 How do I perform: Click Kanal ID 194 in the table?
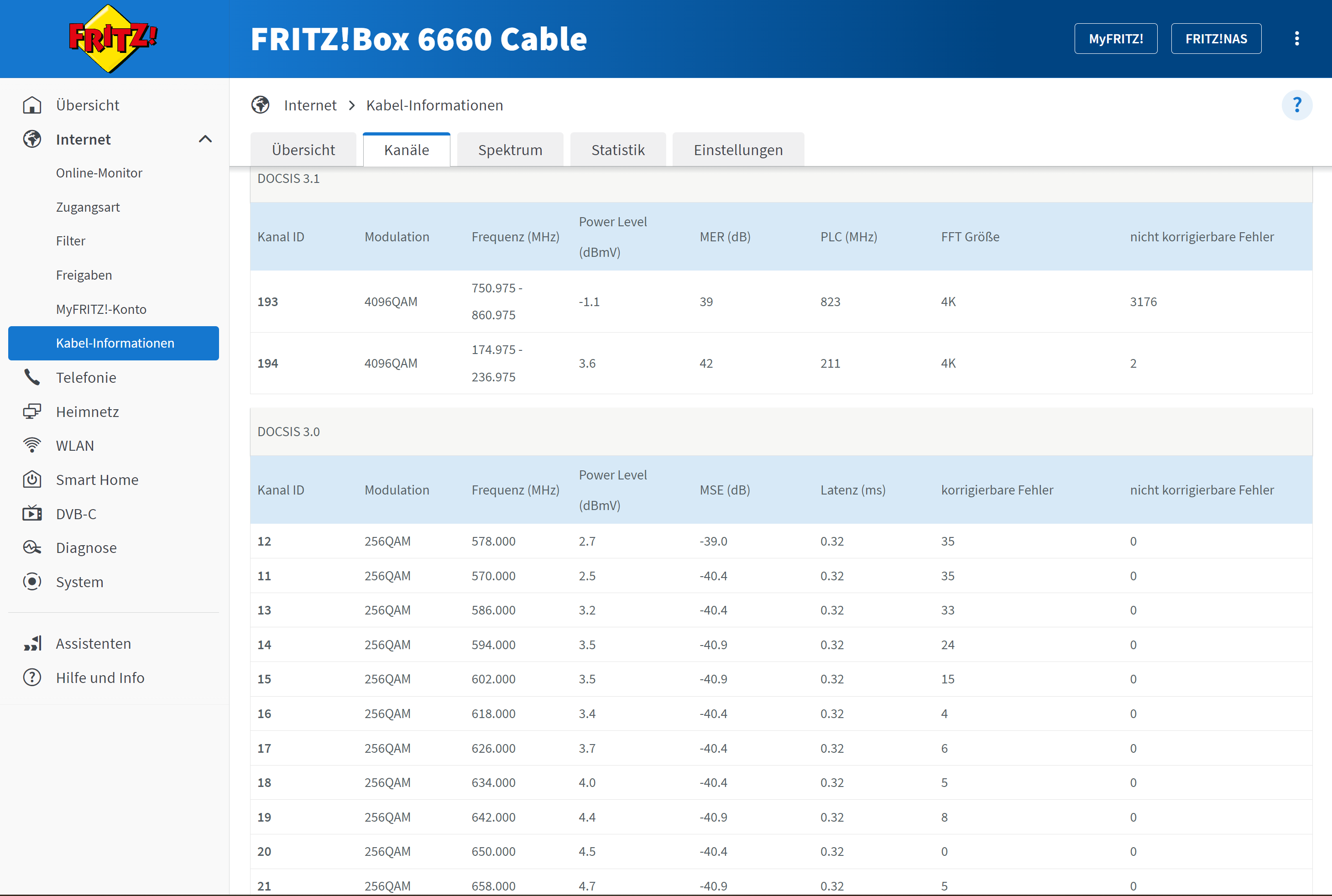[x=268, y=364]
